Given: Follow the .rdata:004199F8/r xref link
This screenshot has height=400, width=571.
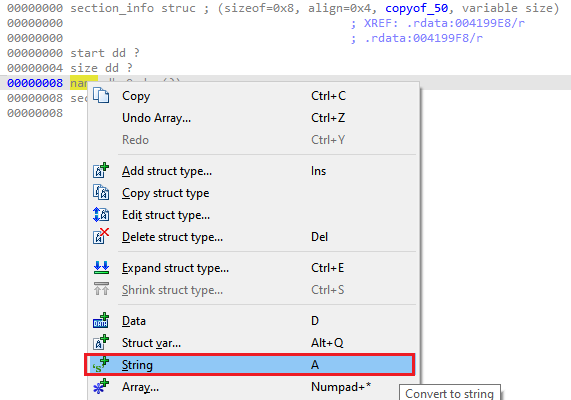Looking at the screenshot, I should tap(424, 38).
